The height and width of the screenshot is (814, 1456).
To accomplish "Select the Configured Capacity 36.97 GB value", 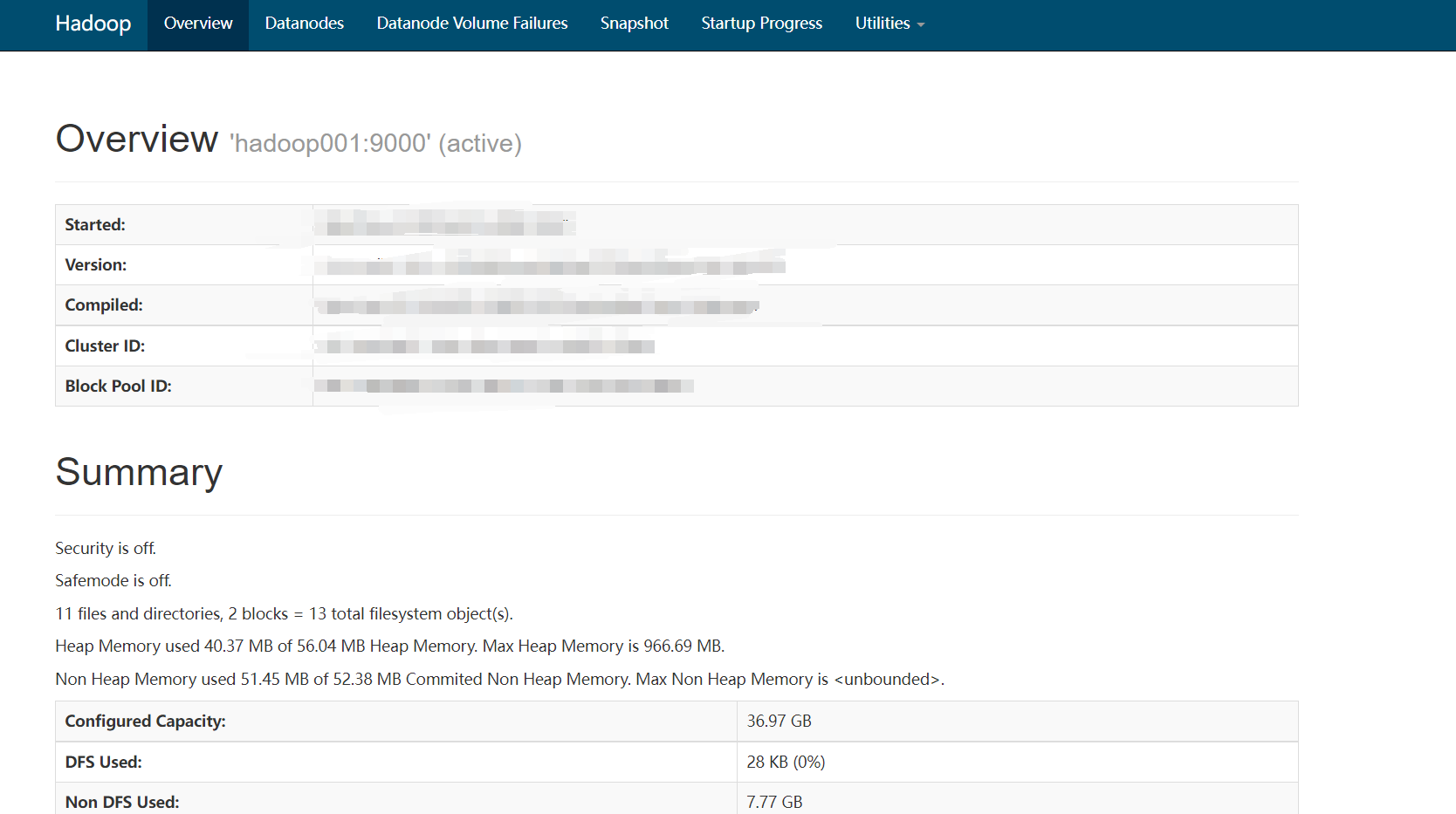I will 780,722.
